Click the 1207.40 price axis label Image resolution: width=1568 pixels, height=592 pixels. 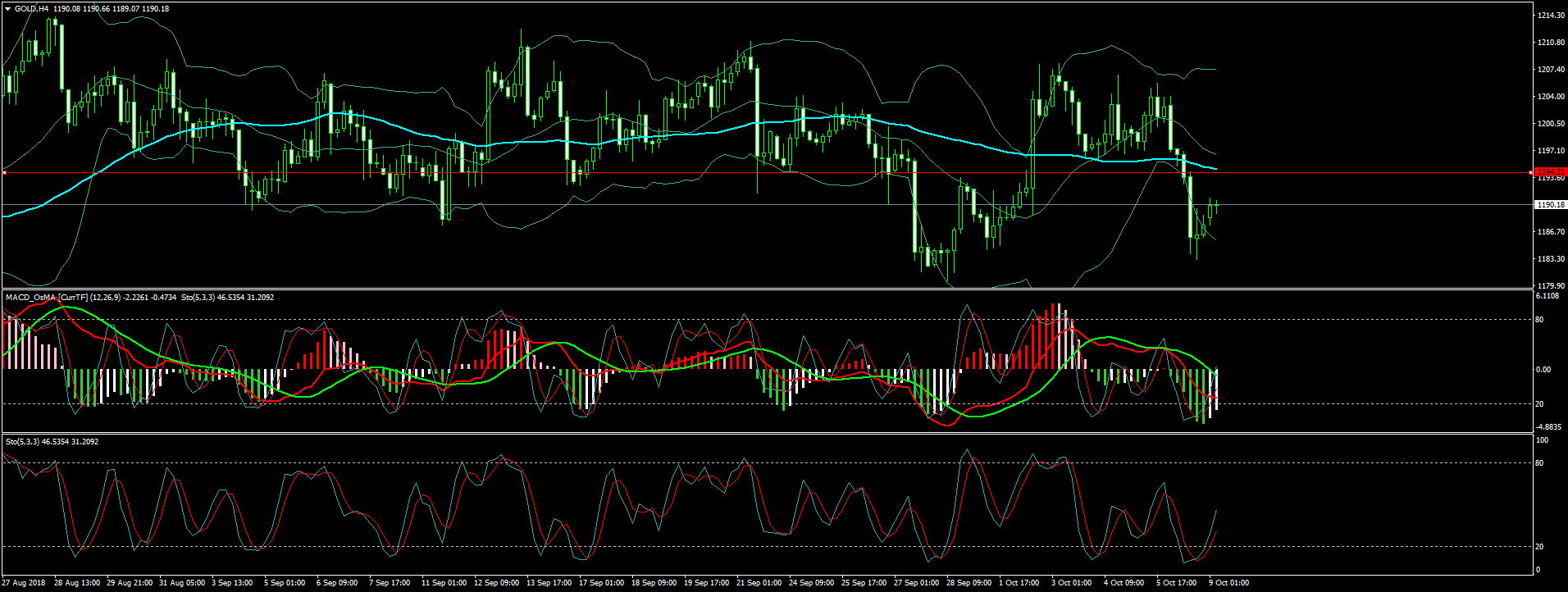1552,70
